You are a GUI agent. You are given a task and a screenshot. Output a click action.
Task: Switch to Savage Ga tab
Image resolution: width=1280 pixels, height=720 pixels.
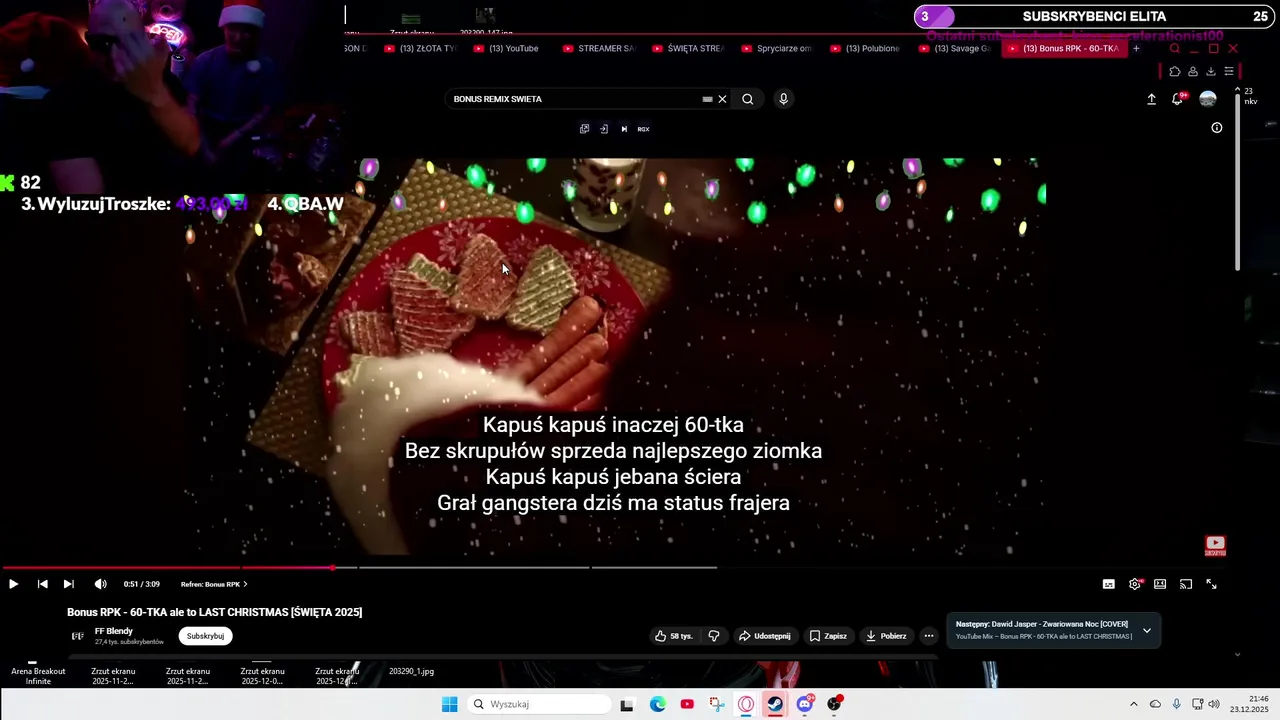point(956,48)
